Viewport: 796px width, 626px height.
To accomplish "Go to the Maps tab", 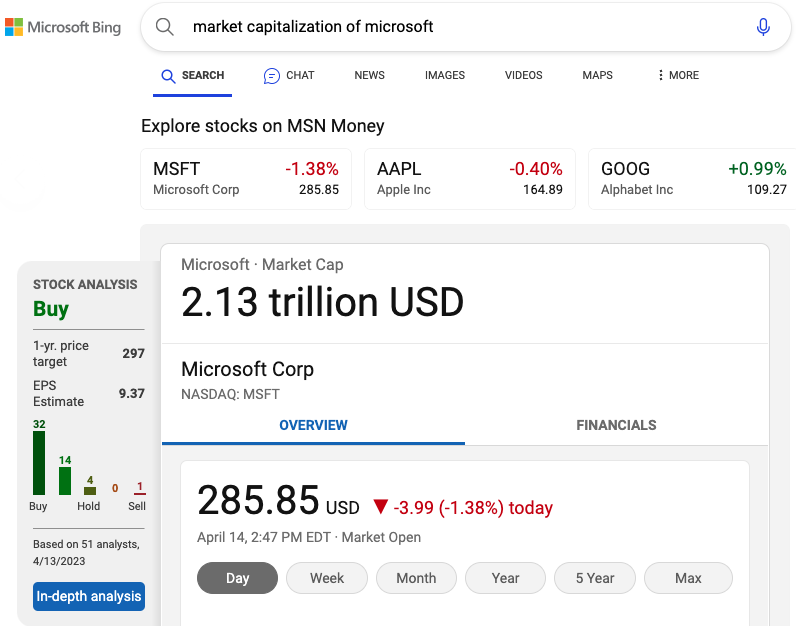I will (597, 75).
